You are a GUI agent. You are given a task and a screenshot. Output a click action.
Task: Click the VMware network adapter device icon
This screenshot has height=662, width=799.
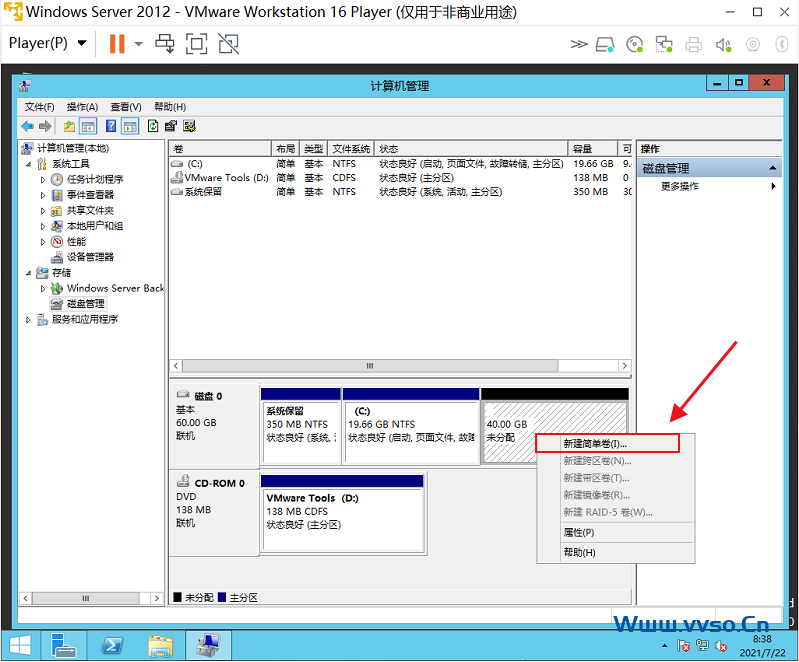663,45
